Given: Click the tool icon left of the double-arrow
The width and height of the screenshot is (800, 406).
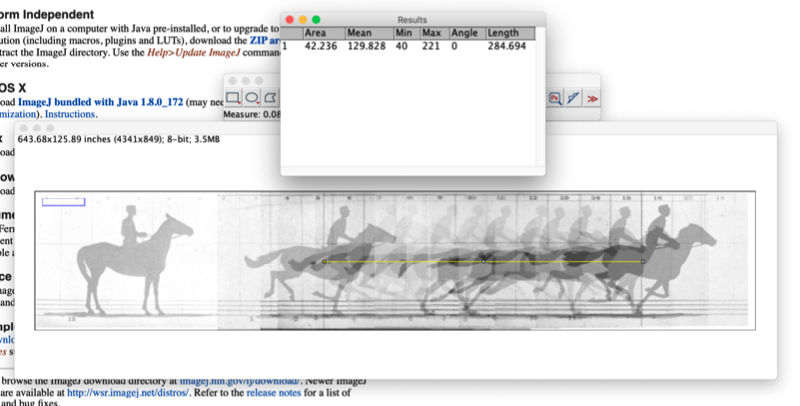Looking at the screenshot, I should (573, 98).
